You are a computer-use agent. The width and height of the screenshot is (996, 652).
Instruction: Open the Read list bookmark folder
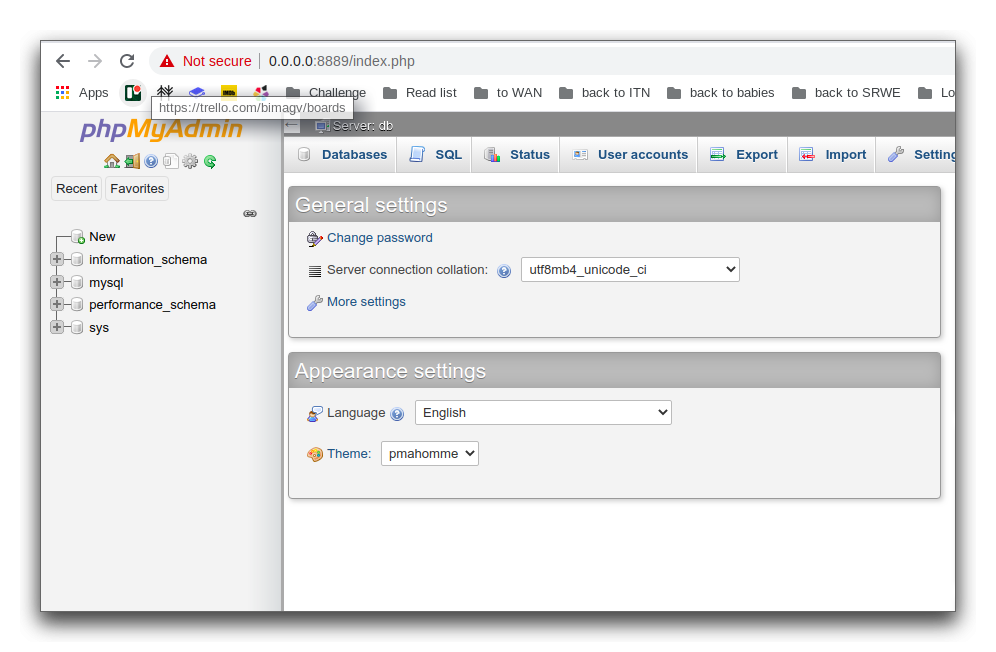click(x=420, y=93)
